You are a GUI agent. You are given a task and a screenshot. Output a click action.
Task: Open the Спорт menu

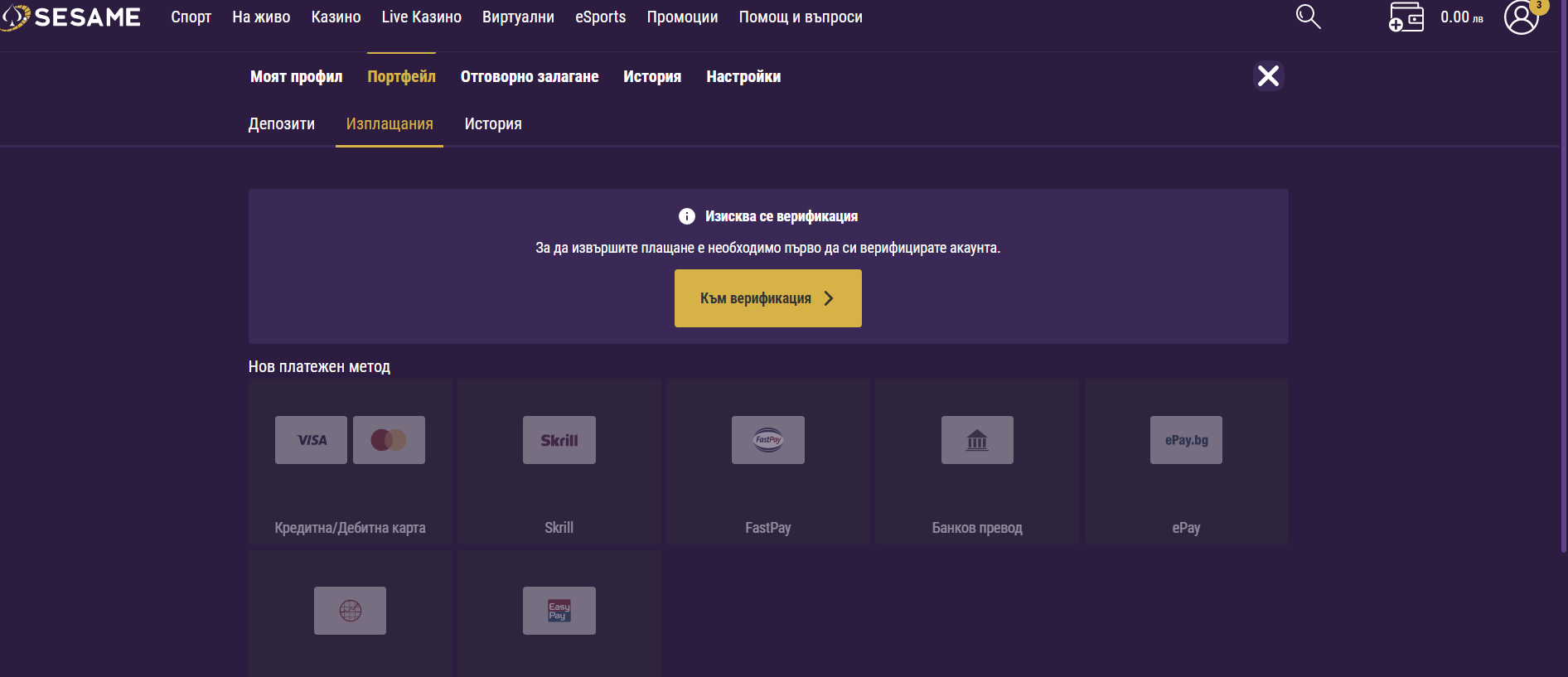click(191, 17)
